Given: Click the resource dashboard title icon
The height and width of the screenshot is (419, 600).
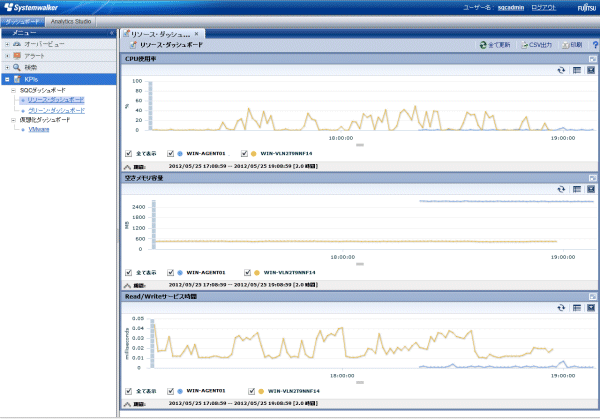Looking at the screenshot, I should point(133,45).
